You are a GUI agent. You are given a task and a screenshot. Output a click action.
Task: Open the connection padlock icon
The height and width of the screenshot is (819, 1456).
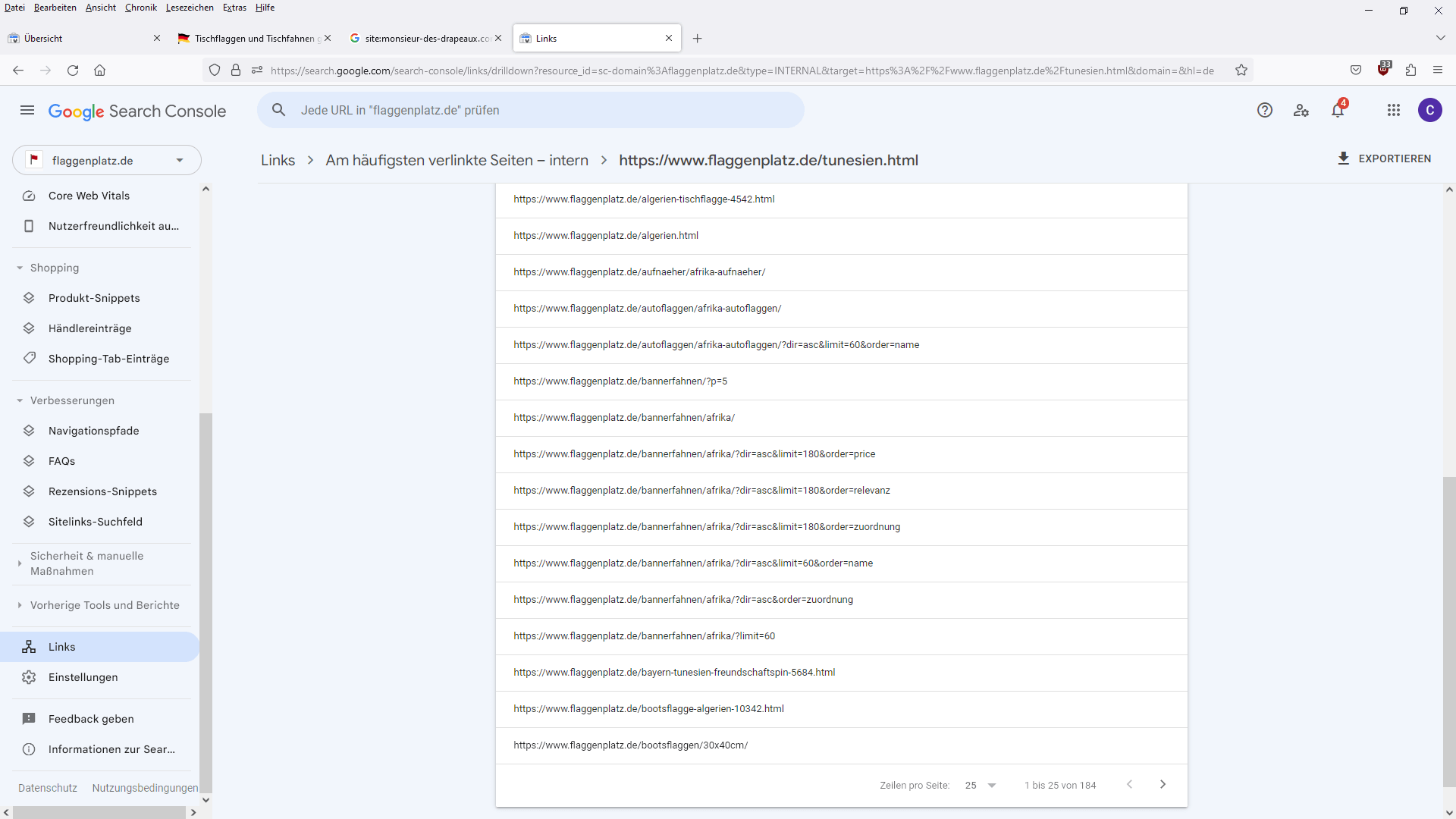tap(236, 71)
